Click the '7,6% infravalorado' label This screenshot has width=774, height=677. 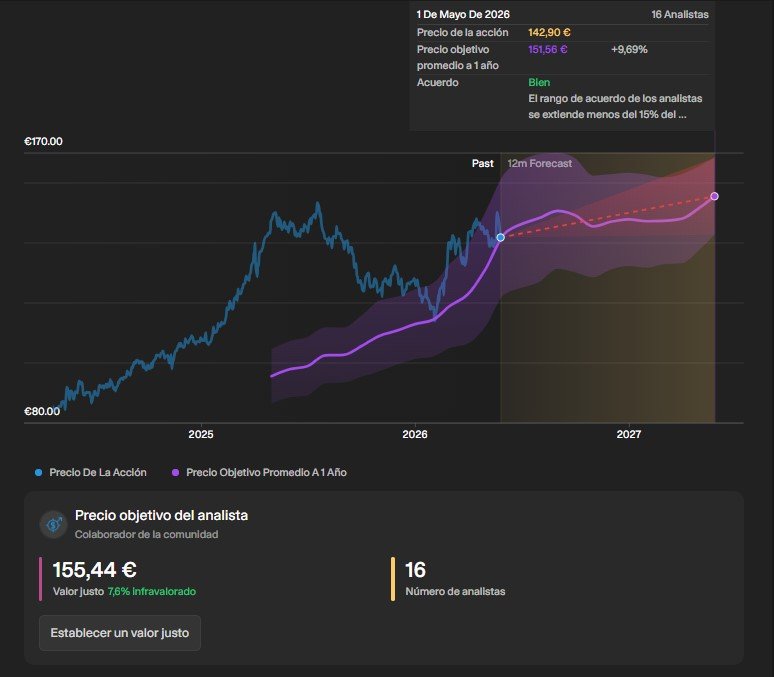(152, 591)
